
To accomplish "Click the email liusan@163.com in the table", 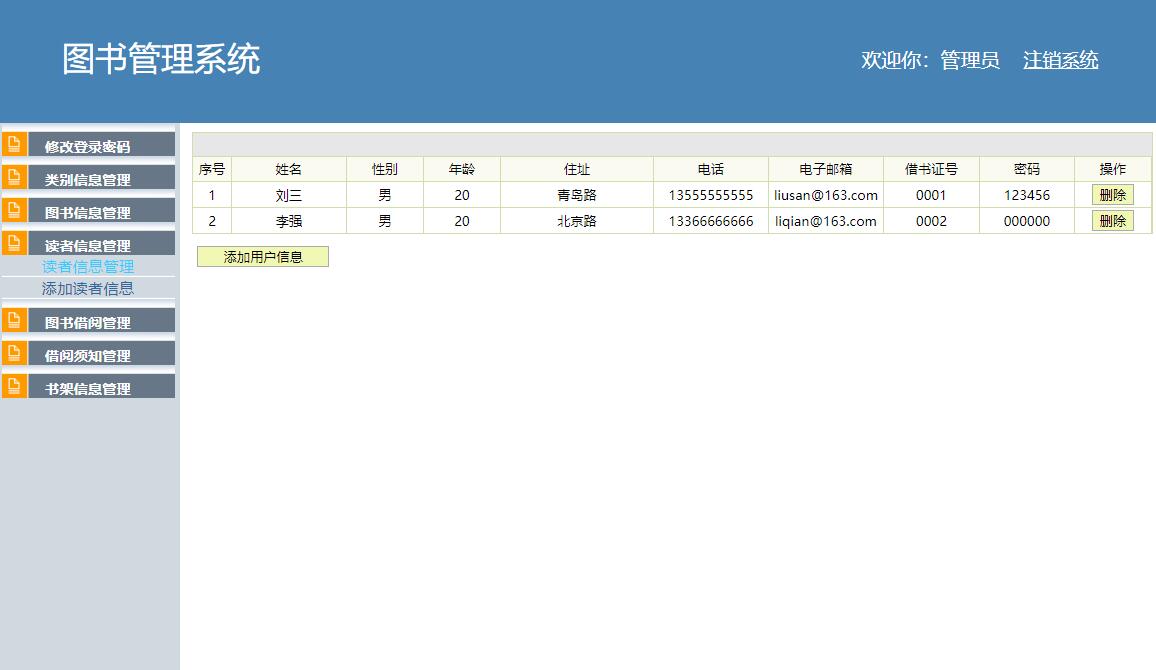I will coord(824,194).
